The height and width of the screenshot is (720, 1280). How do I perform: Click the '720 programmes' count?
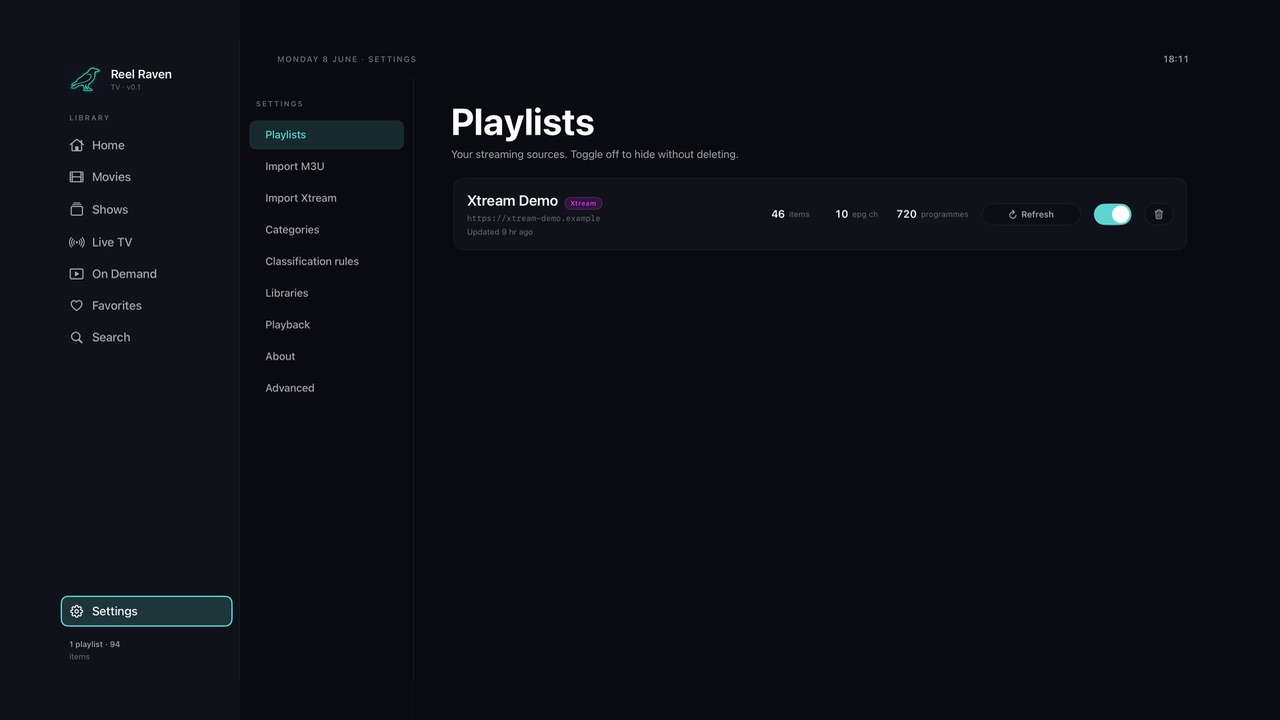click(x=932, y=214)
